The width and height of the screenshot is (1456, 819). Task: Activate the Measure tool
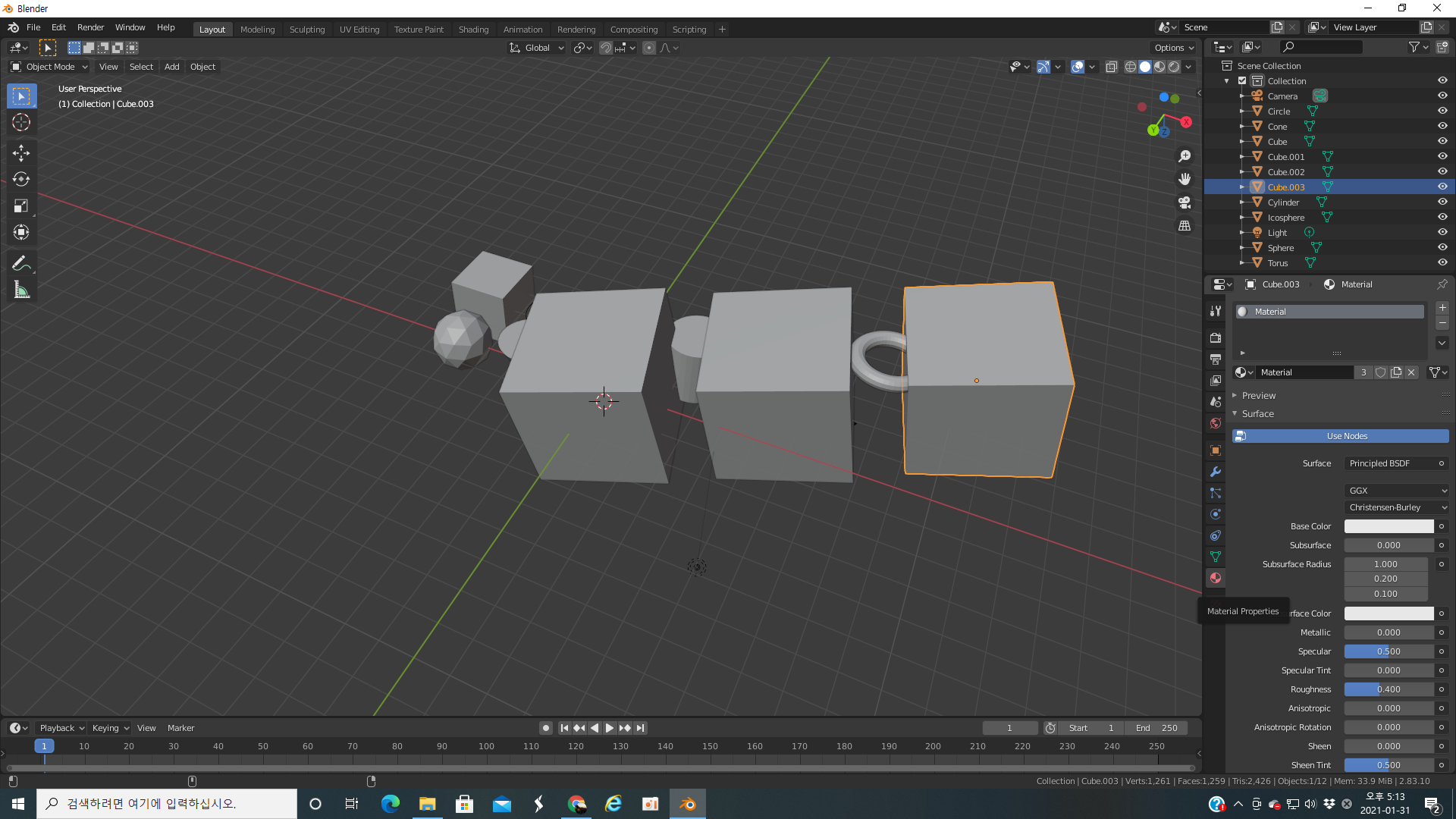tap(21, 290)
